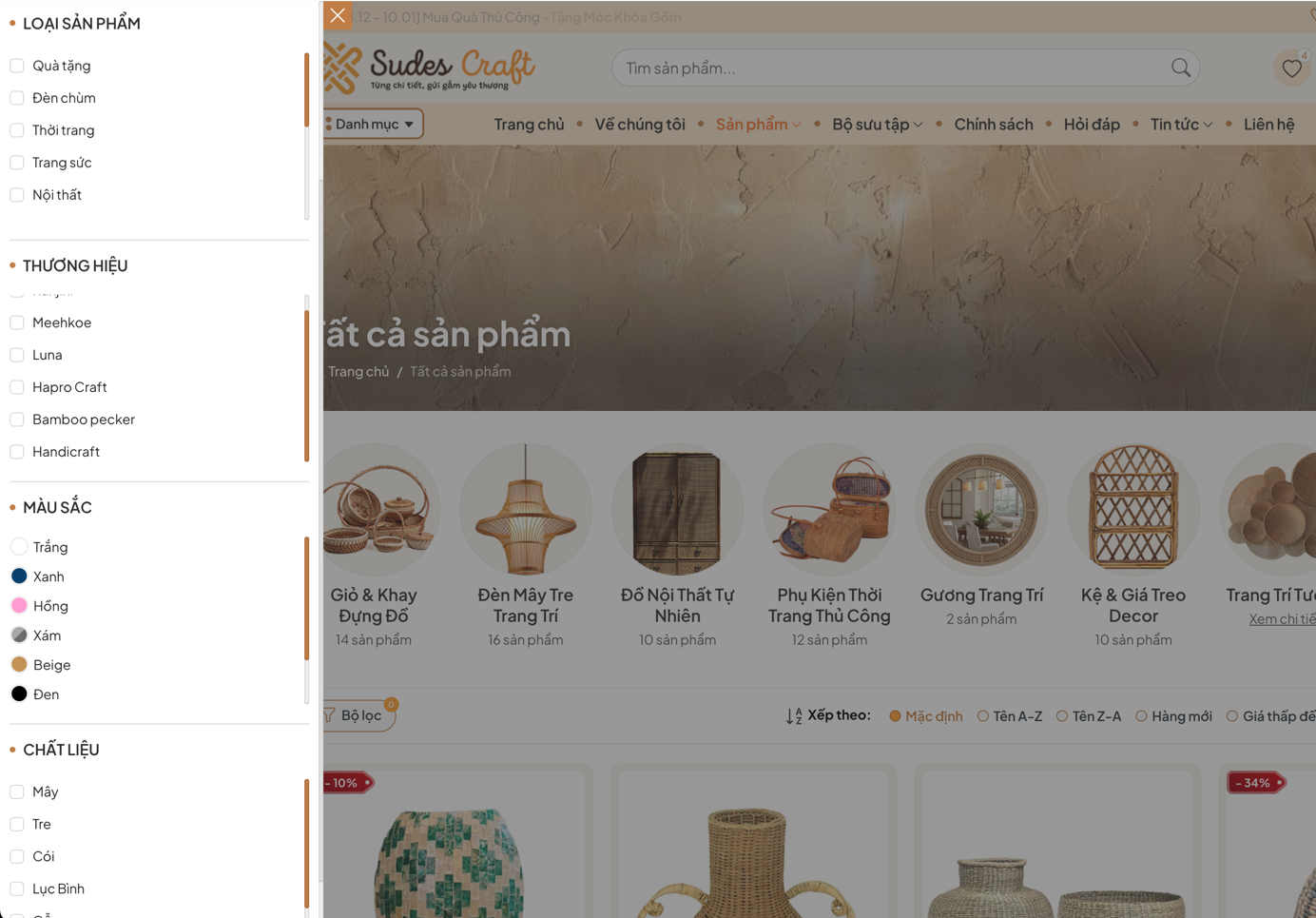The width and height of the screenshot is (1316, 918).
Task: Click the Sudes Craft logo
Action: coord(430,68)
